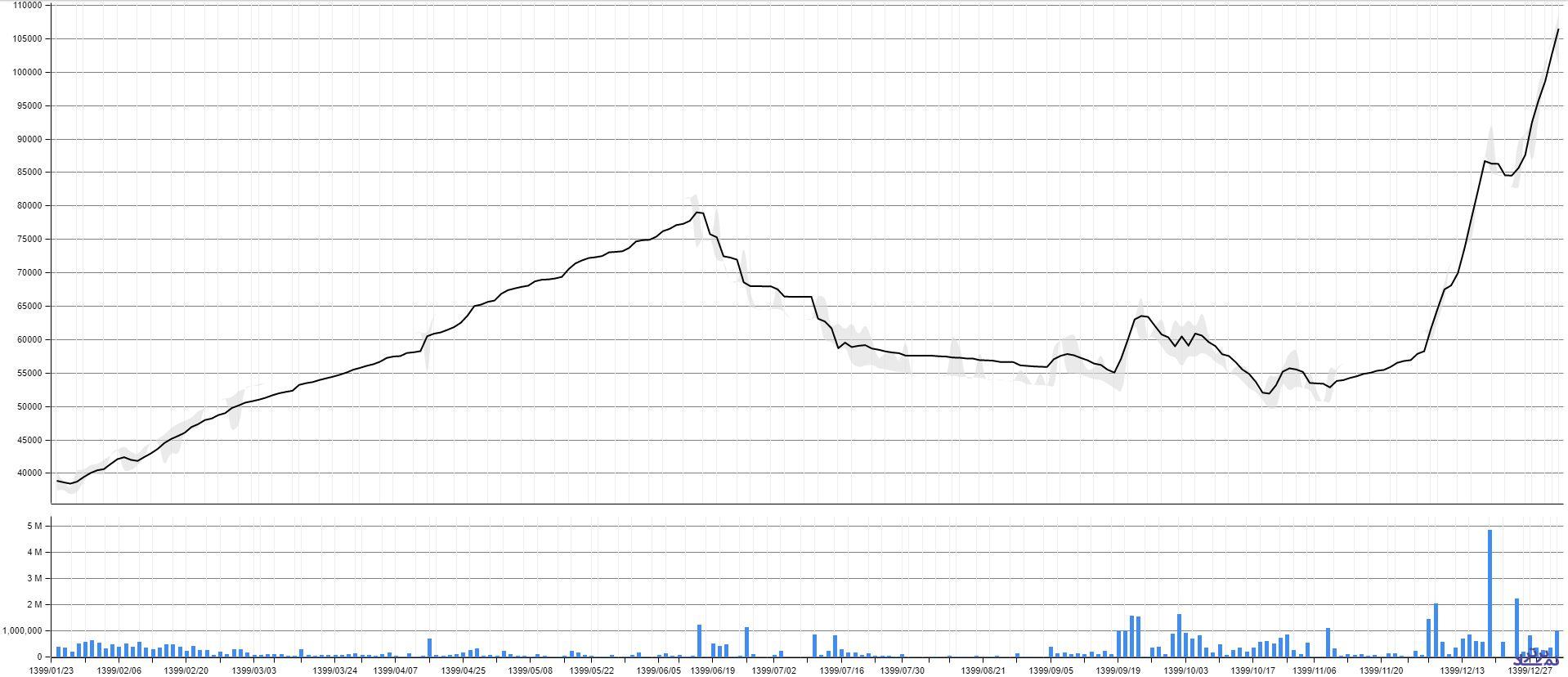Click the tallest volume bar near 5 M

coord(1490,593)
